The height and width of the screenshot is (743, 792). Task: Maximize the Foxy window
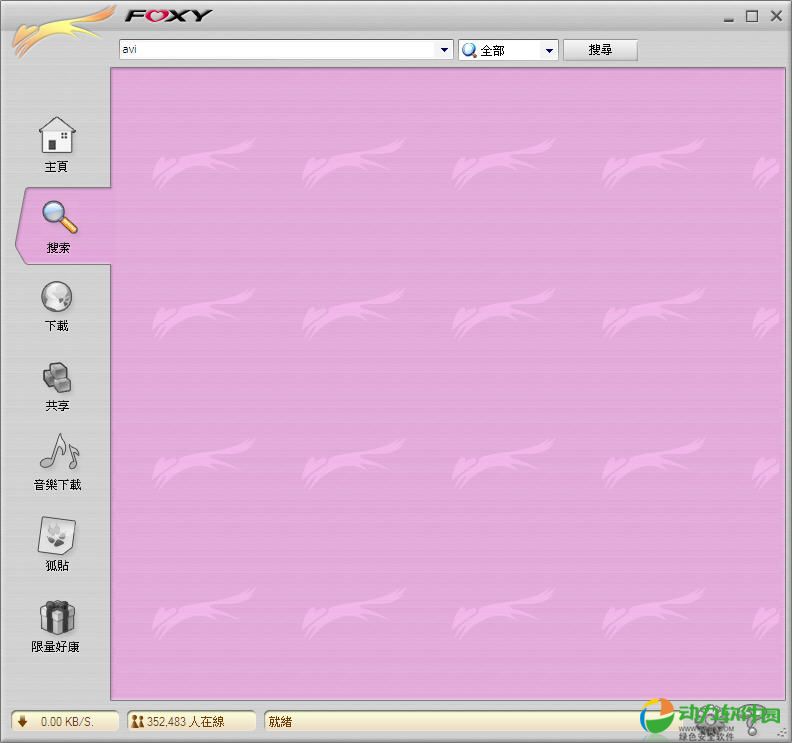tap(751, 15)
